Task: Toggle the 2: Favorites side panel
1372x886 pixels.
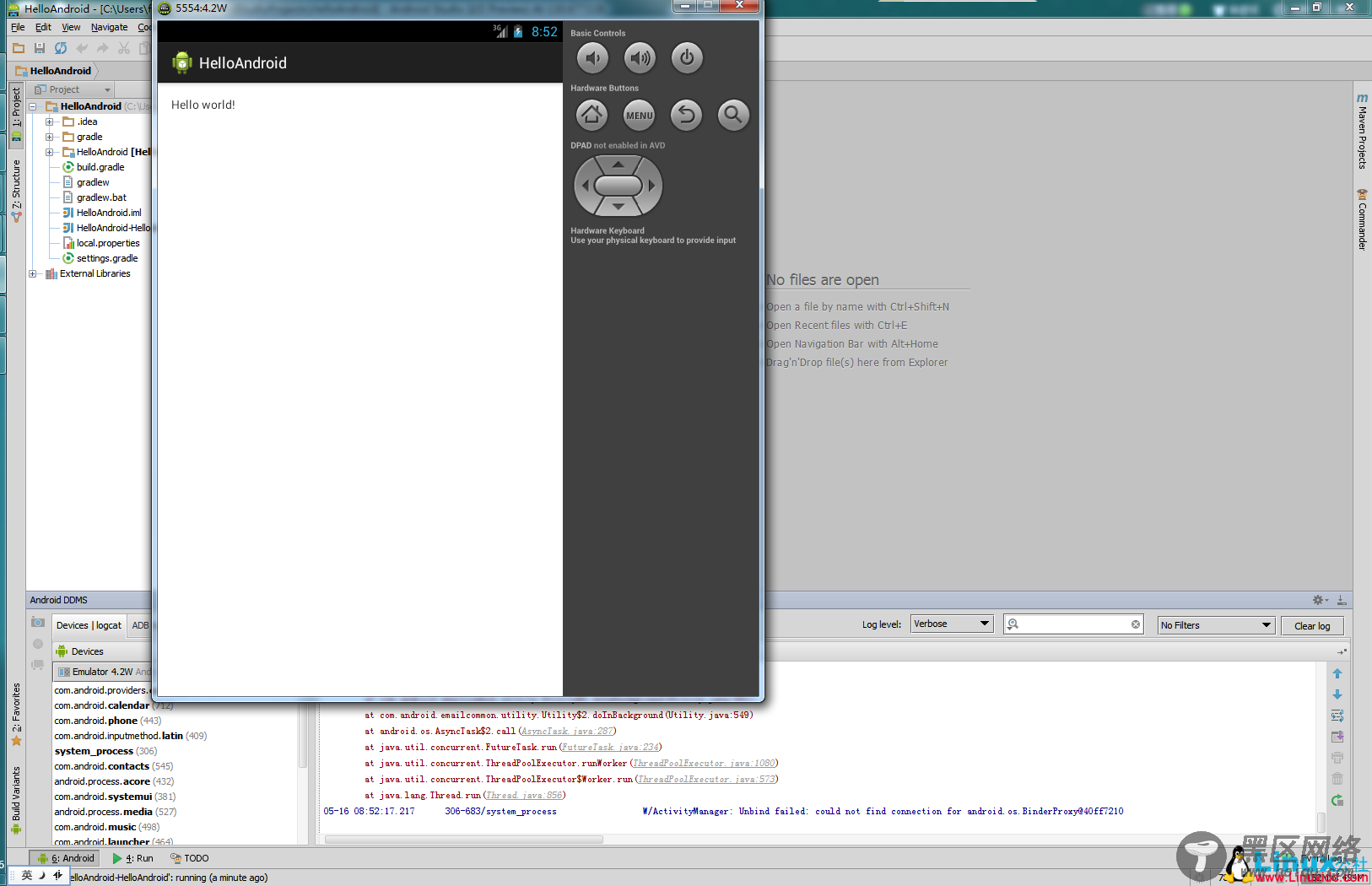Action: (x=16, y=714)
